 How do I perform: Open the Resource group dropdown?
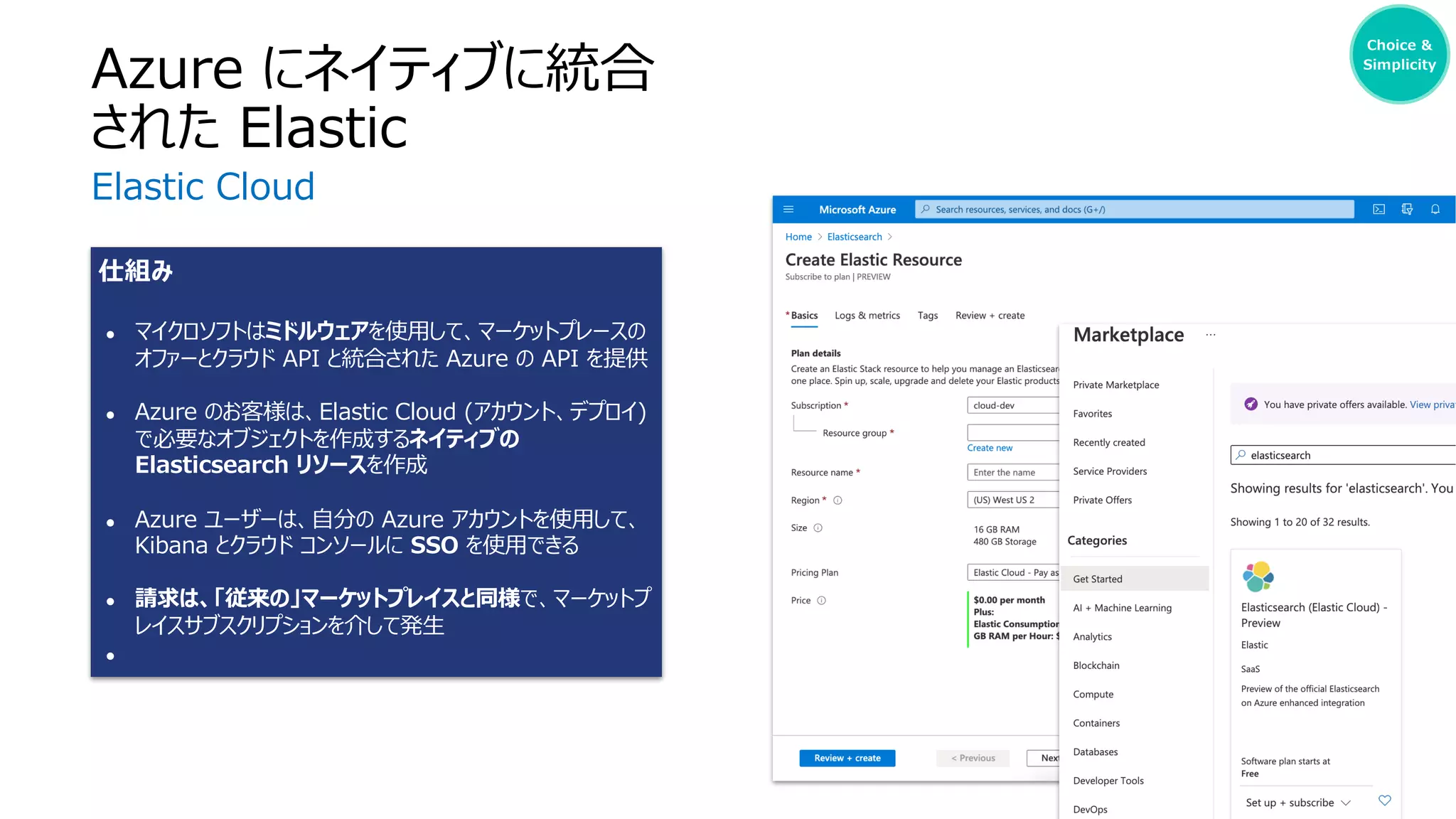click(1013, 432)
